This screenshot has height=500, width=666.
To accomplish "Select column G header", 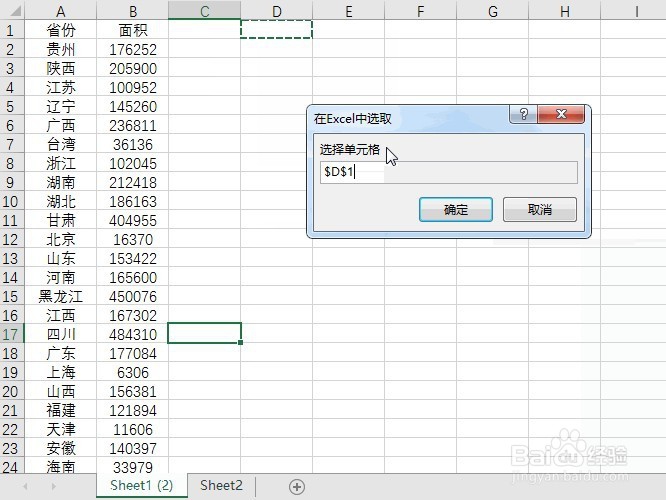I will (493, 11).
